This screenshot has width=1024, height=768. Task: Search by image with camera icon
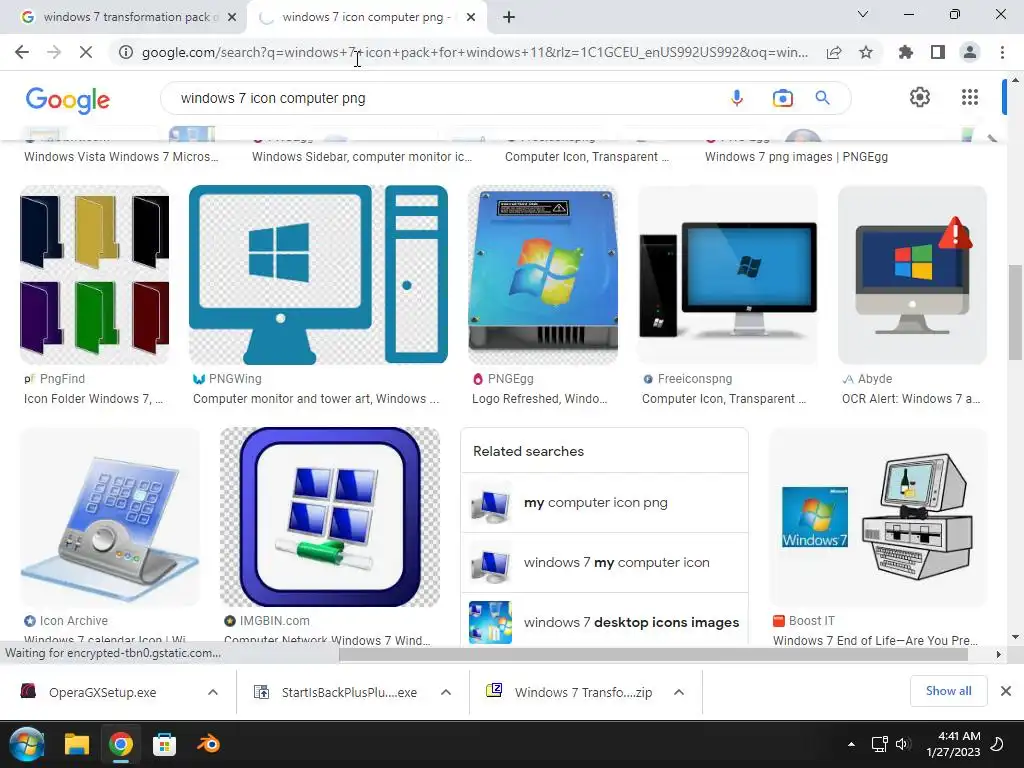pos(782,98)
